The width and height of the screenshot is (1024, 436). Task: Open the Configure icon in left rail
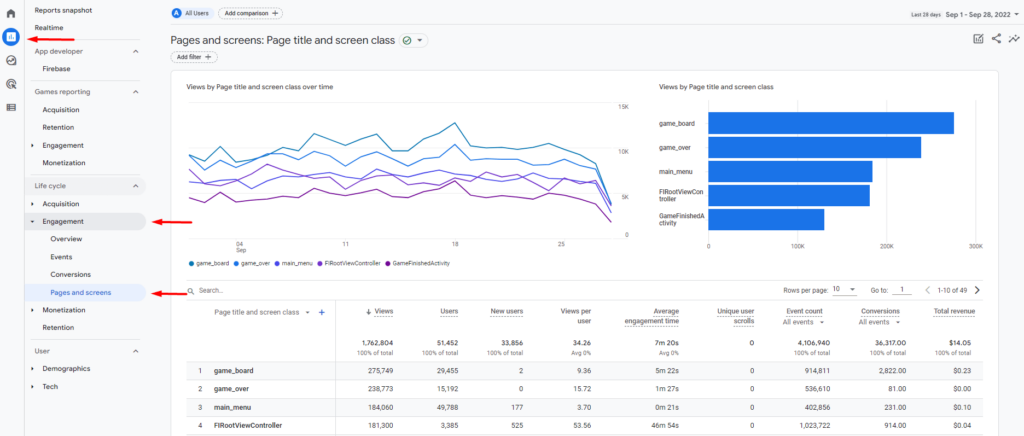click(10, 107)
